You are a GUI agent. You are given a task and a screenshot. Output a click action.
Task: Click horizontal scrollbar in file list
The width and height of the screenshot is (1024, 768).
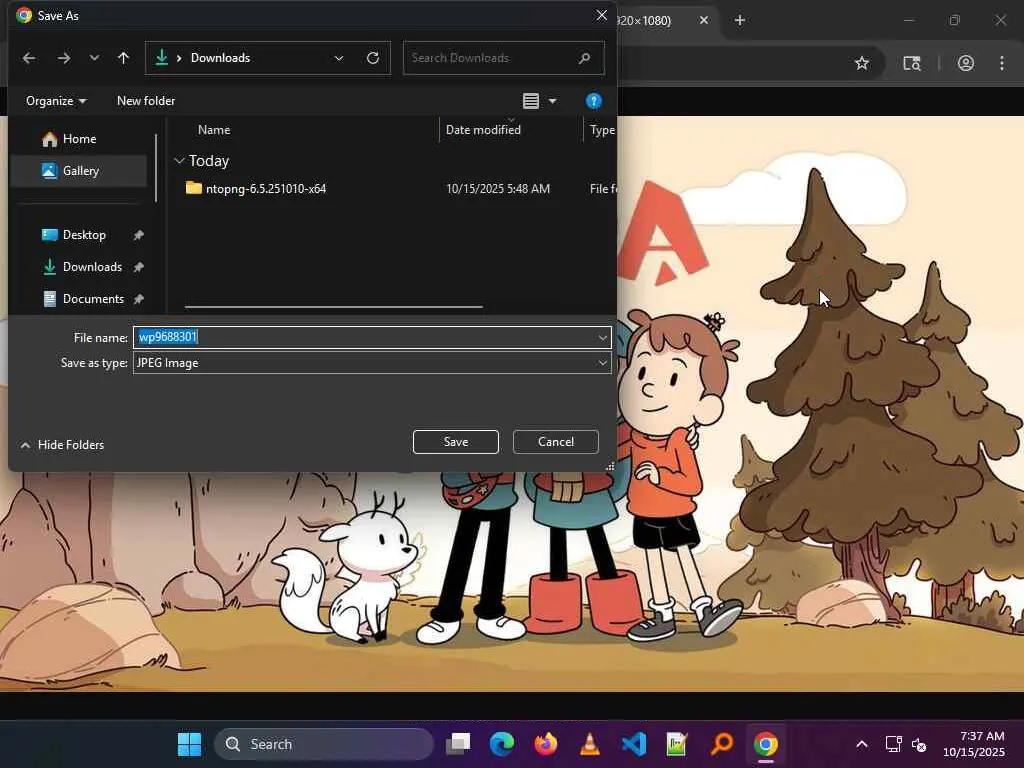coord(334,306)
